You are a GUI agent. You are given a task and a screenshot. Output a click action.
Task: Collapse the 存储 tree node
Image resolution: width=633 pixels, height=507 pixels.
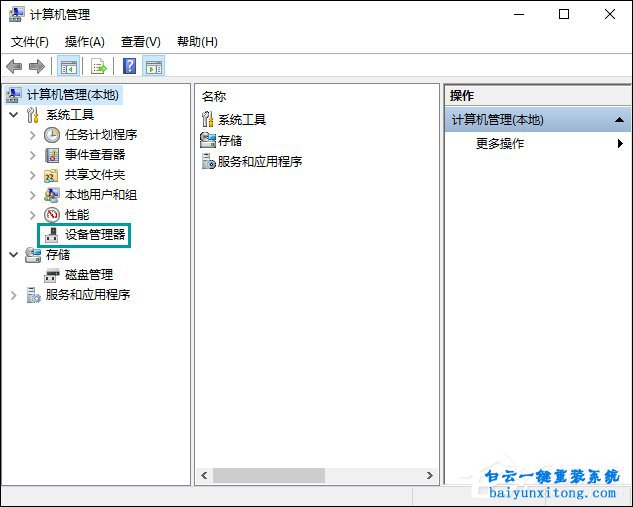coord(14,255)
